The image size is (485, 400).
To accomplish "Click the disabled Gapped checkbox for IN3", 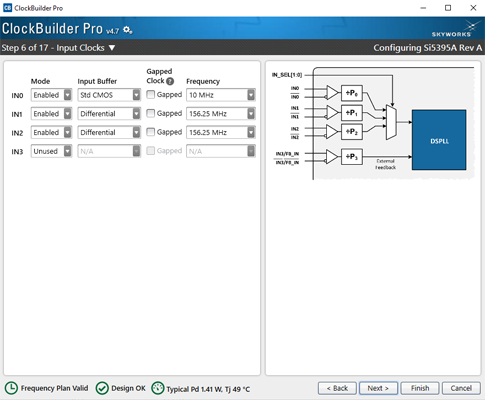I will point(151,151).
